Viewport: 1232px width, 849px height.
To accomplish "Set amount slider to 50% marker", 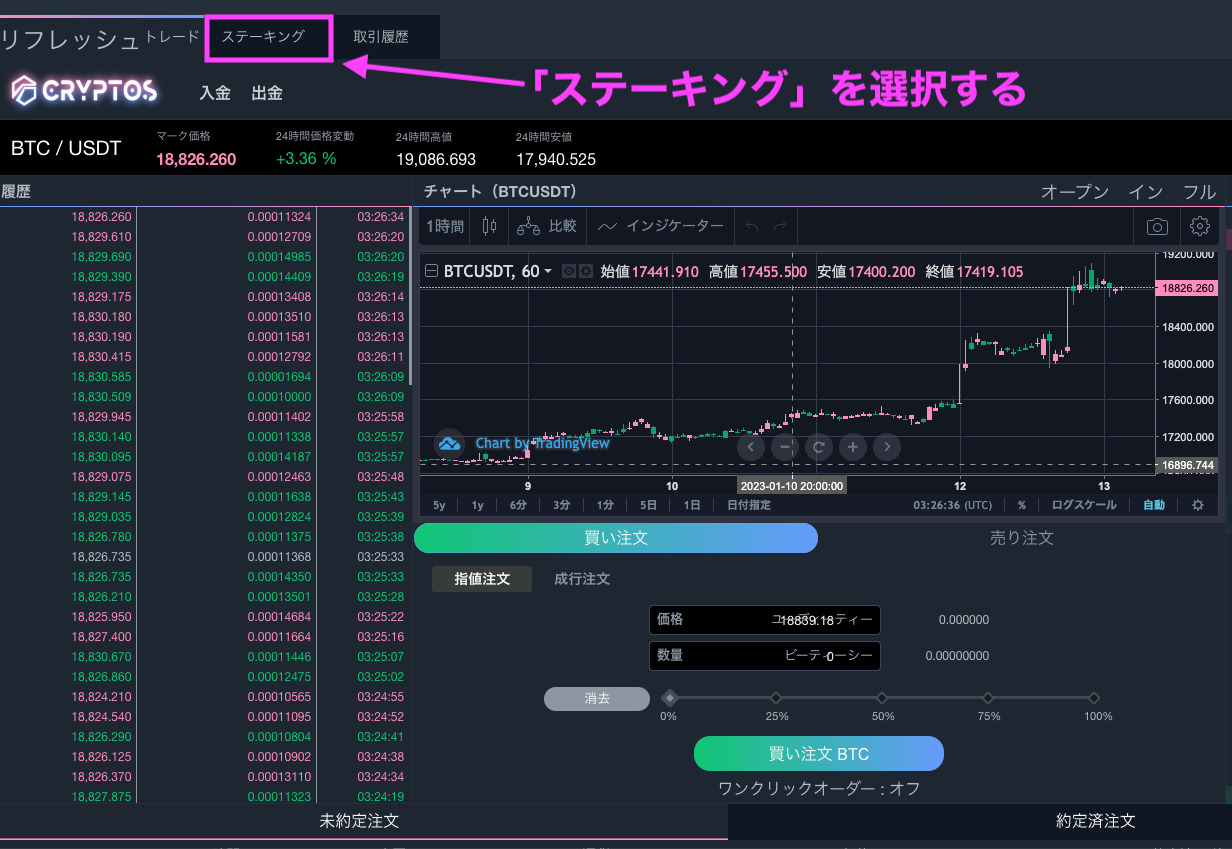I will pos(882,698).
